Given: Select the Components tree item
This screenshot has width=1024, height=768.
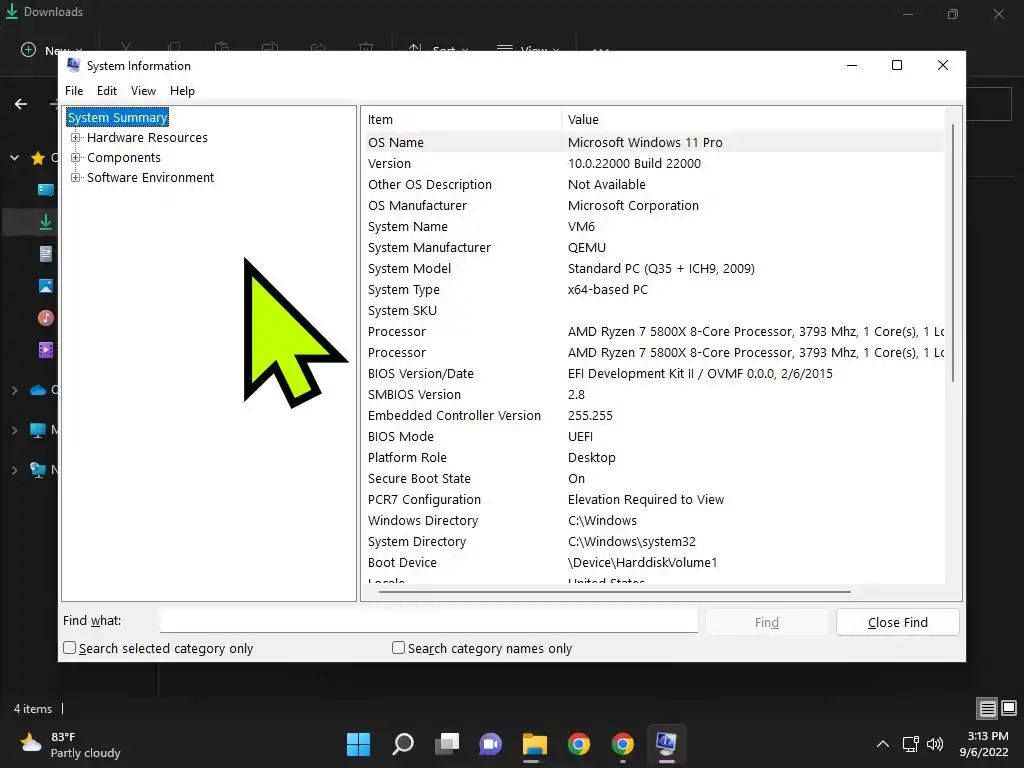Looking at the screenshot, I should click(x=123, y=158).
